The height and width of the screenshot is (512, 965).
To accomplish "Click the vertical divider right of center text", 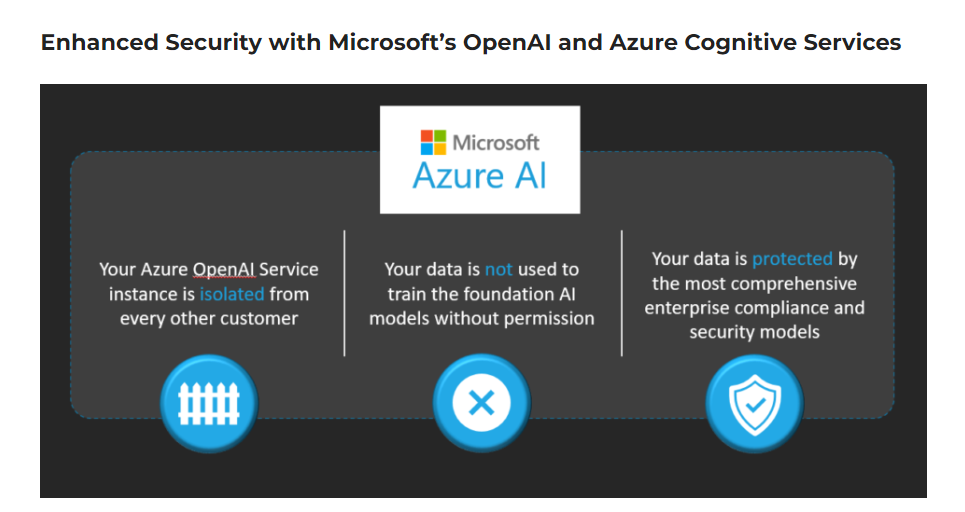I will point(622,294).
